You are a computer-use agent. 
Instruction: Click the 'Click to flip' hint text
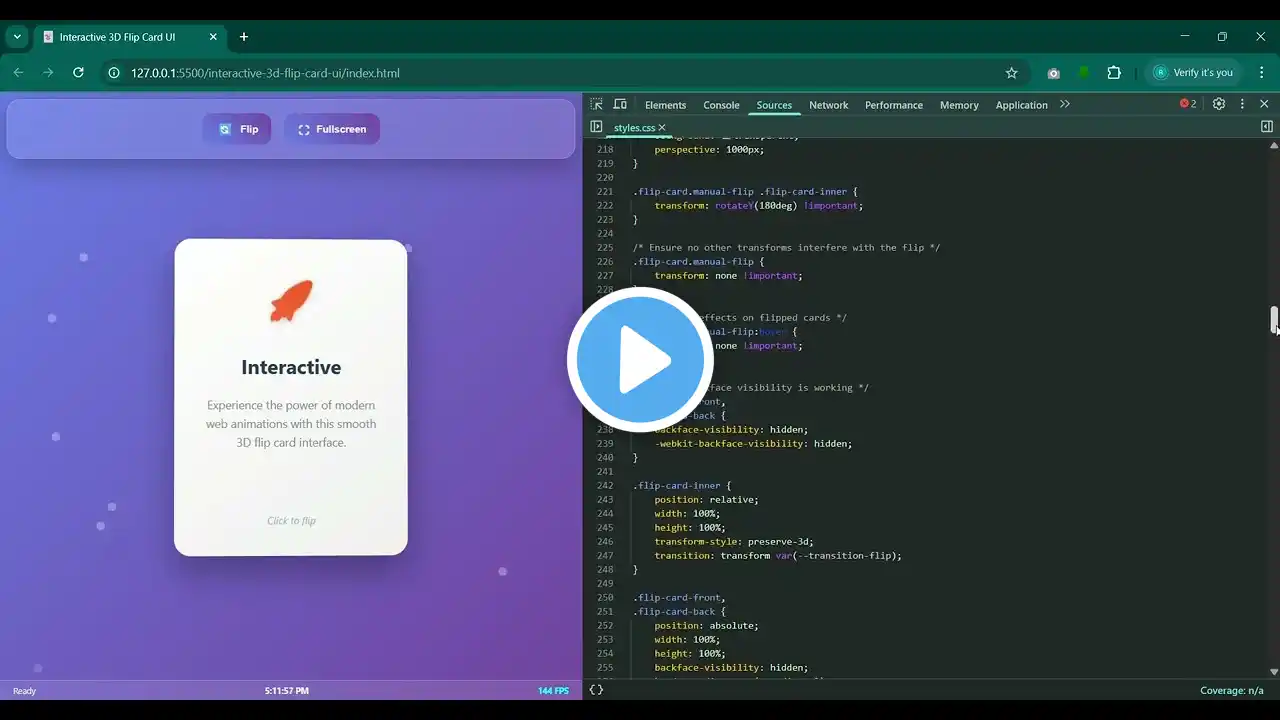pyautogui.click(x=291, y=521)
